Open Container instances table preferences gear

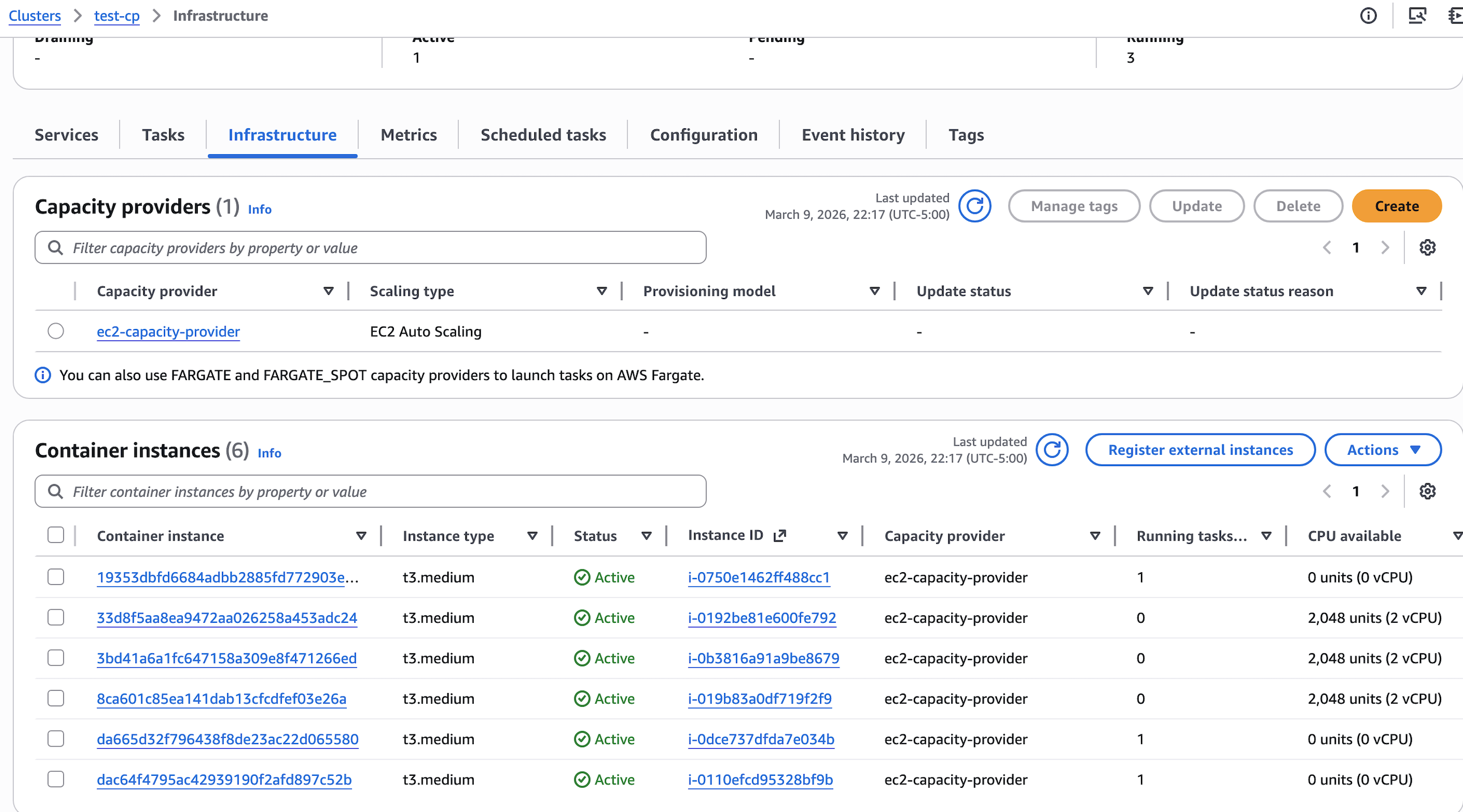pos(1427,492)
